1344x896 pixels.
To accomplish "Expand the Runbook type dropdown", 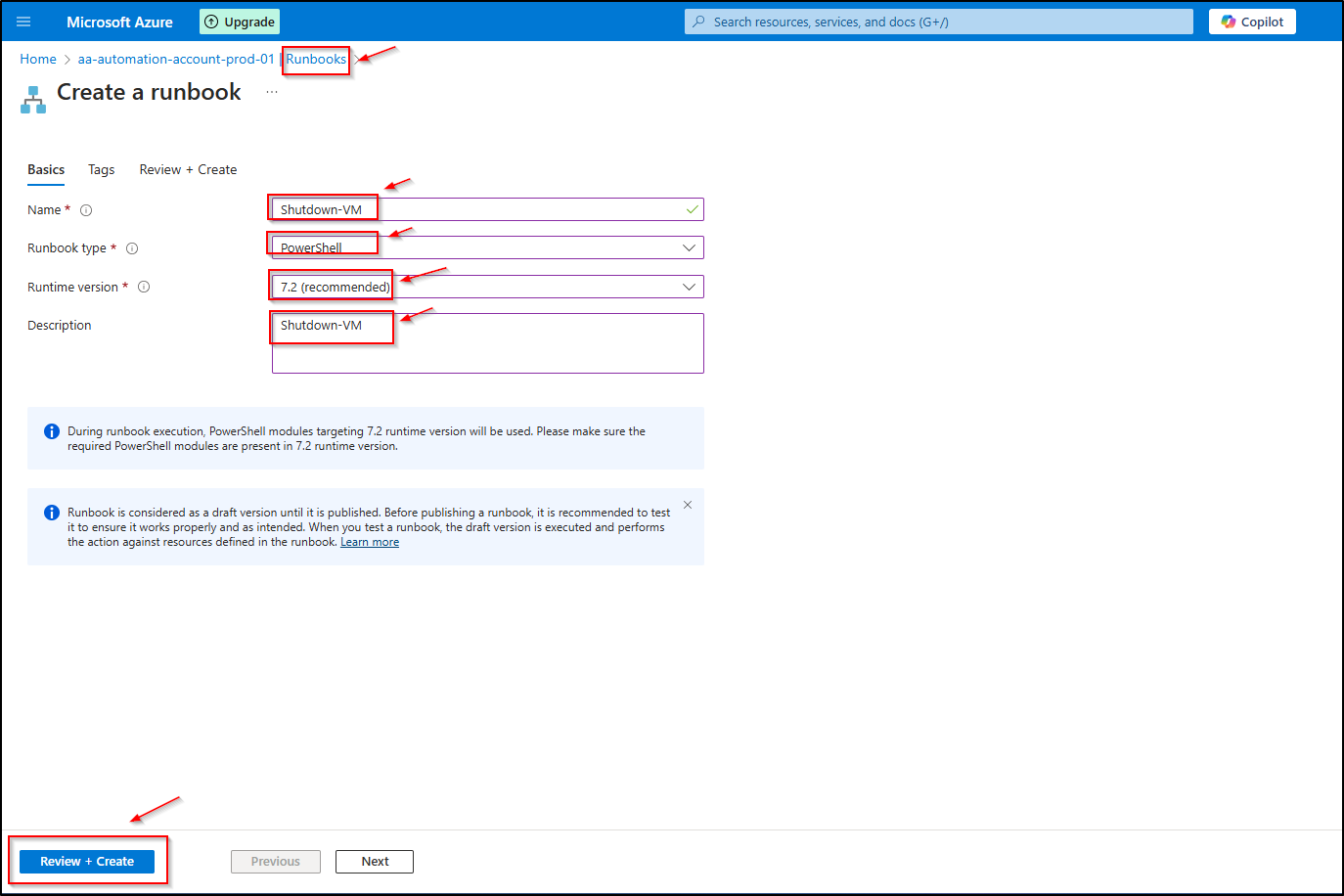I will 689,247.
